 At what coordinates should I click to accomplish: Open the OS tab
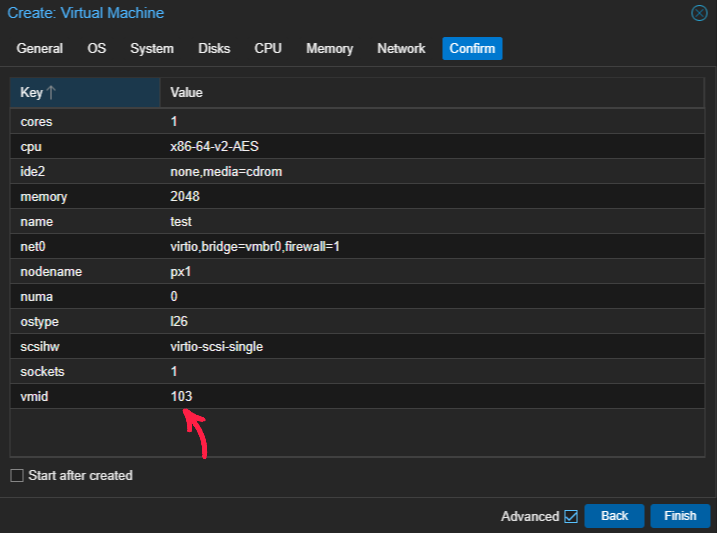[96, 48]
